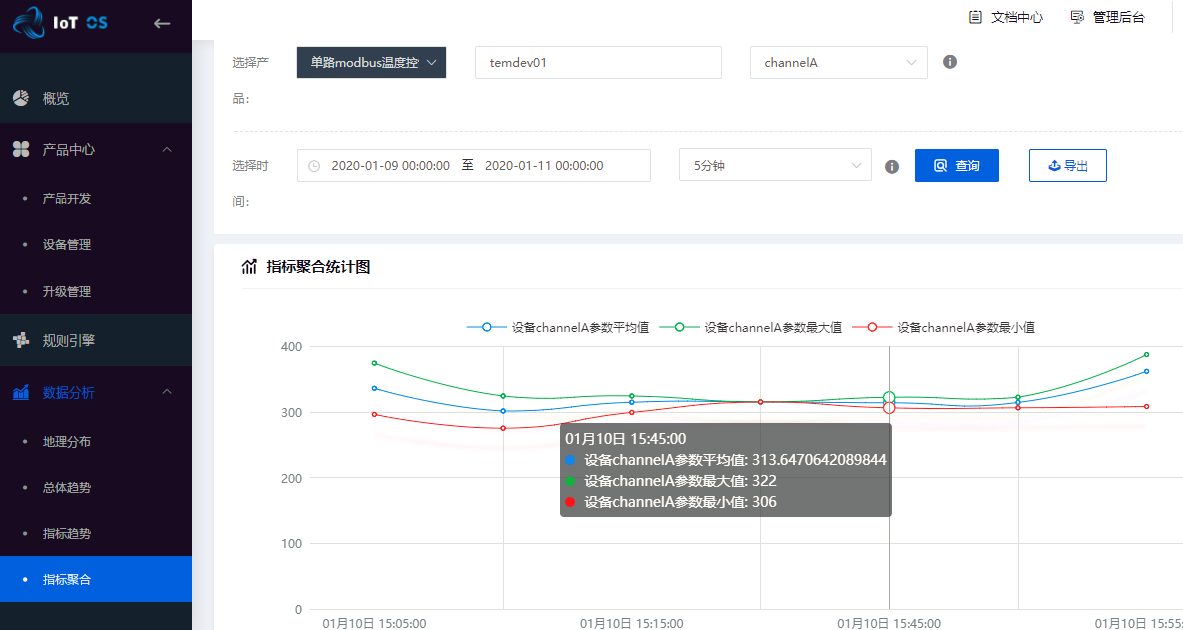Click the clock icon in the time range picker
This screenshot has width=1183, height=630.
pyautogui.click(x=312, y=165)
